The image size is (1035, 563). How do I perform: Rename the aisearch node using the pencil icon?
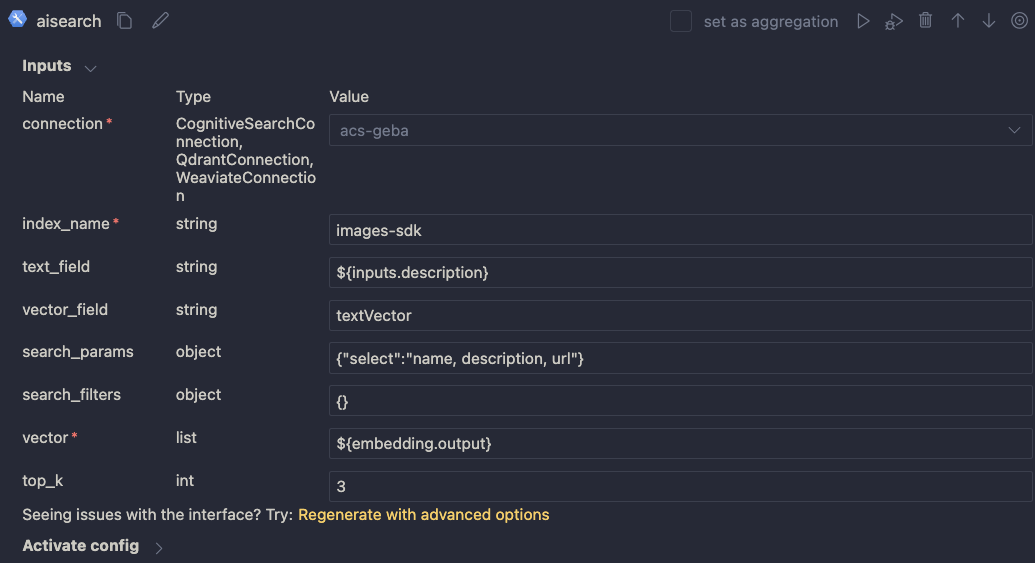(160, 21)
